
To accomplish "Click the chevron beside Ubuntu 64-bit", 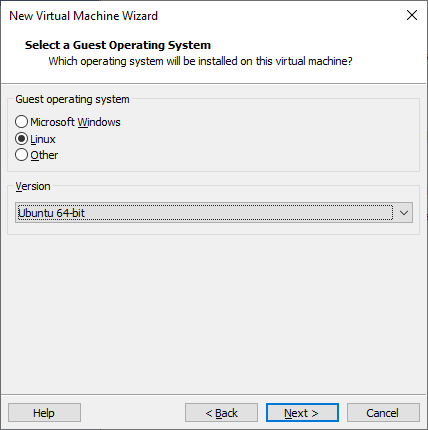I will 403,213.
